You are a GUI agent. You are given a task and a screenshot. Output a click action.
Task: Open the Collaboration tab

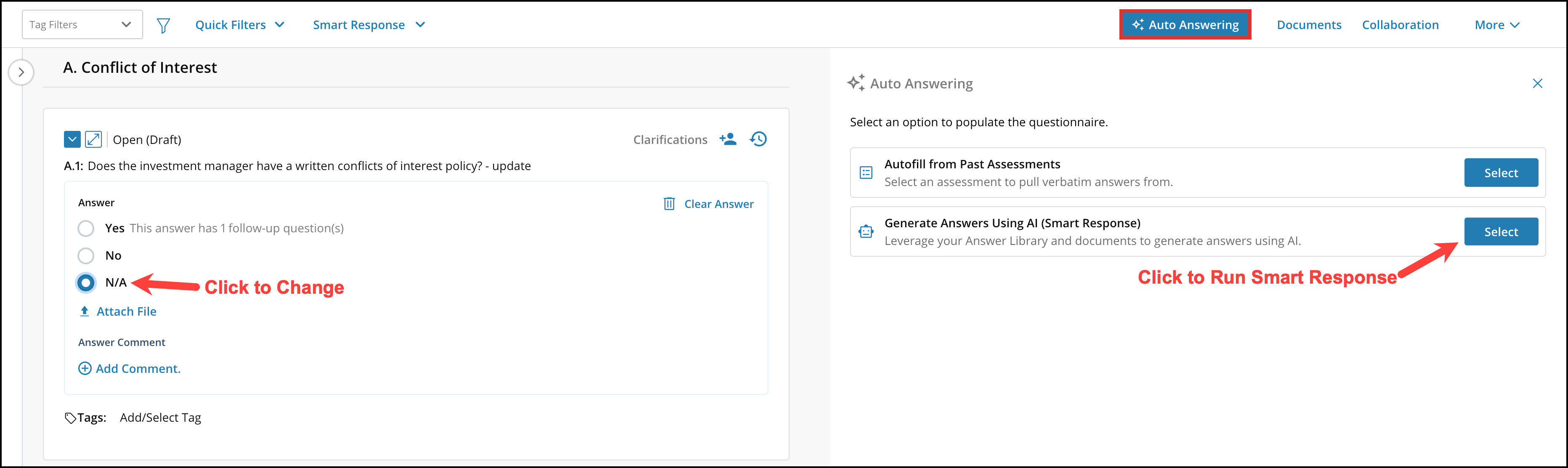point(1400,25)
